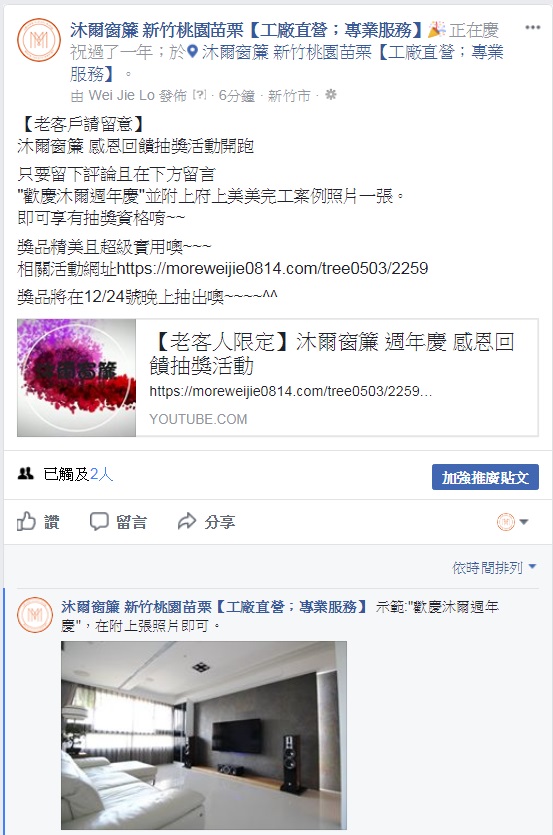Click the thumbs-up 讚 icon
Viewport: 553px width, 835px height.
26,521
